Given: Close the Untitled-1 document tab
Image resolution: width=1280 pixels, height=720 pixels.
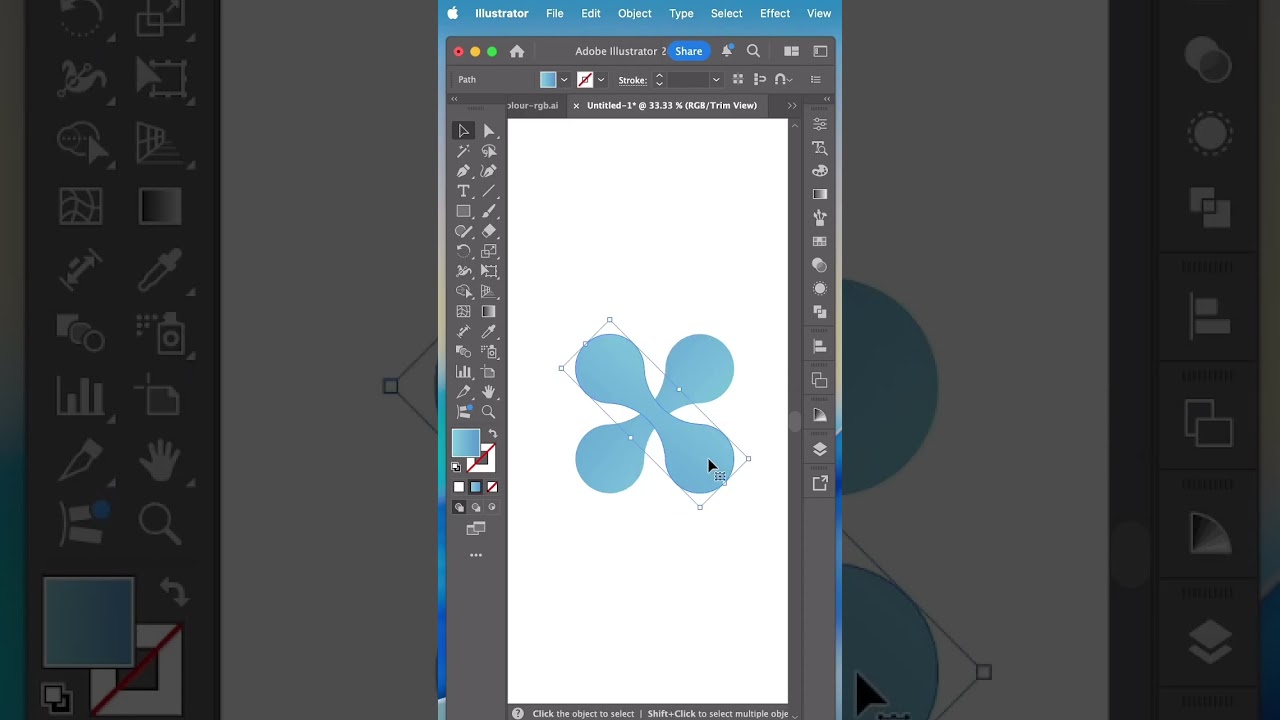Looking at the screenshot, I should coord(576,105).
